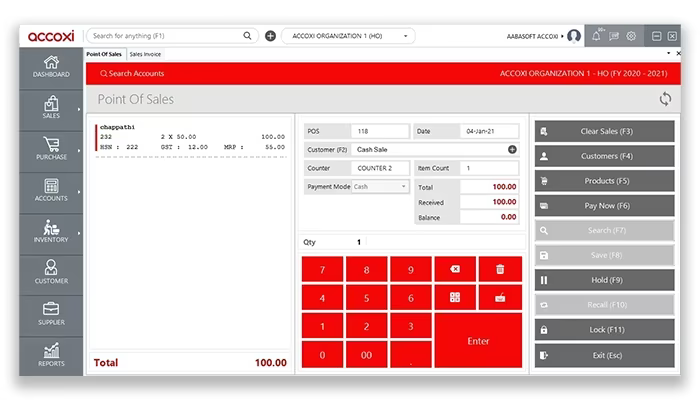Click Pay Now (F6)

604,206
